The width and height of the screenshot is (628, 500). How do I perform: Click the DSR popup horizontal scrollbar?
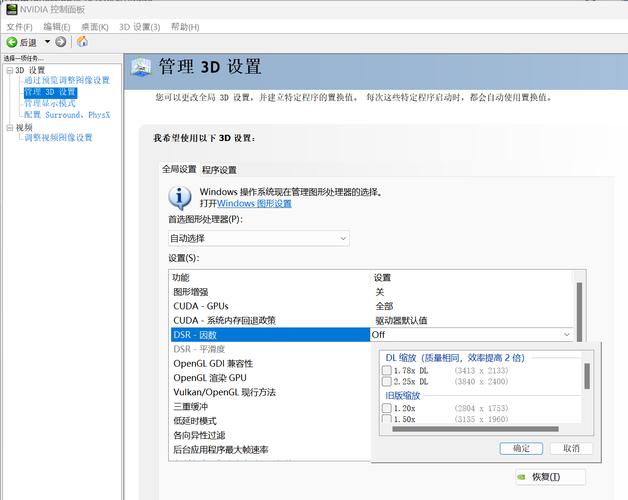pos(475,429)
